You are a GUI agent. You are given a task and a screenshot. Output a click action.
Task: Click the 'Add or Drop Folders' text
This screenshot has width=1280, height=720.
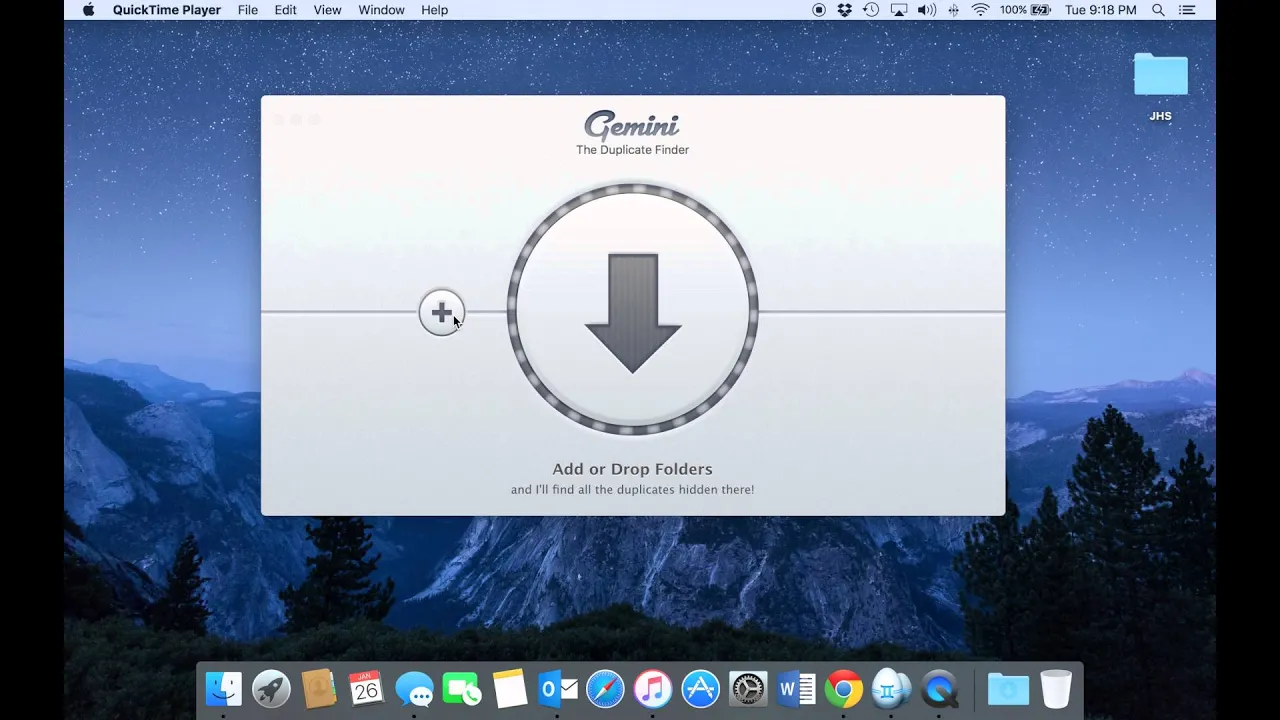coord(632,469)
